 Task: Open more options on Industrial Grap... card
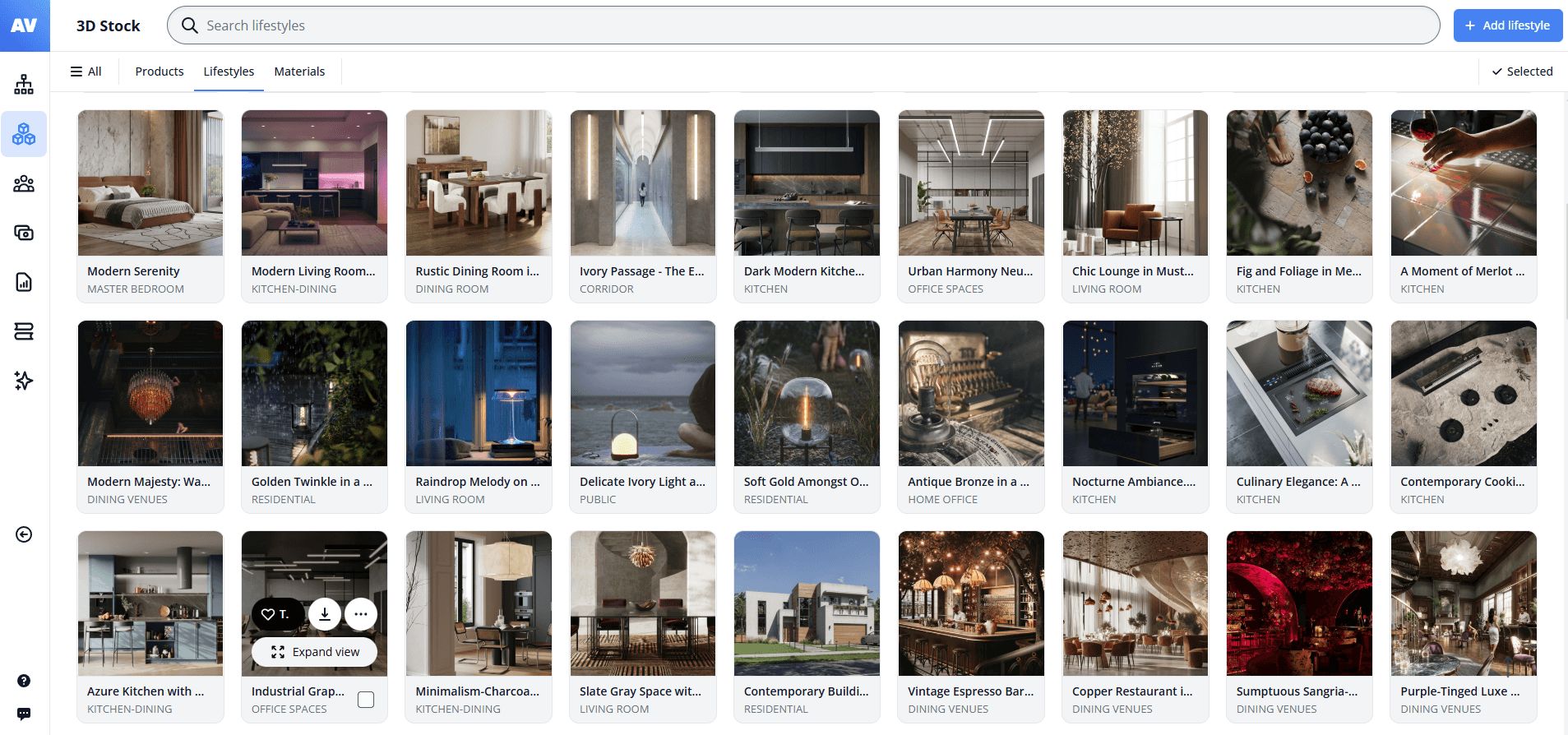click(x=361, y=613)
